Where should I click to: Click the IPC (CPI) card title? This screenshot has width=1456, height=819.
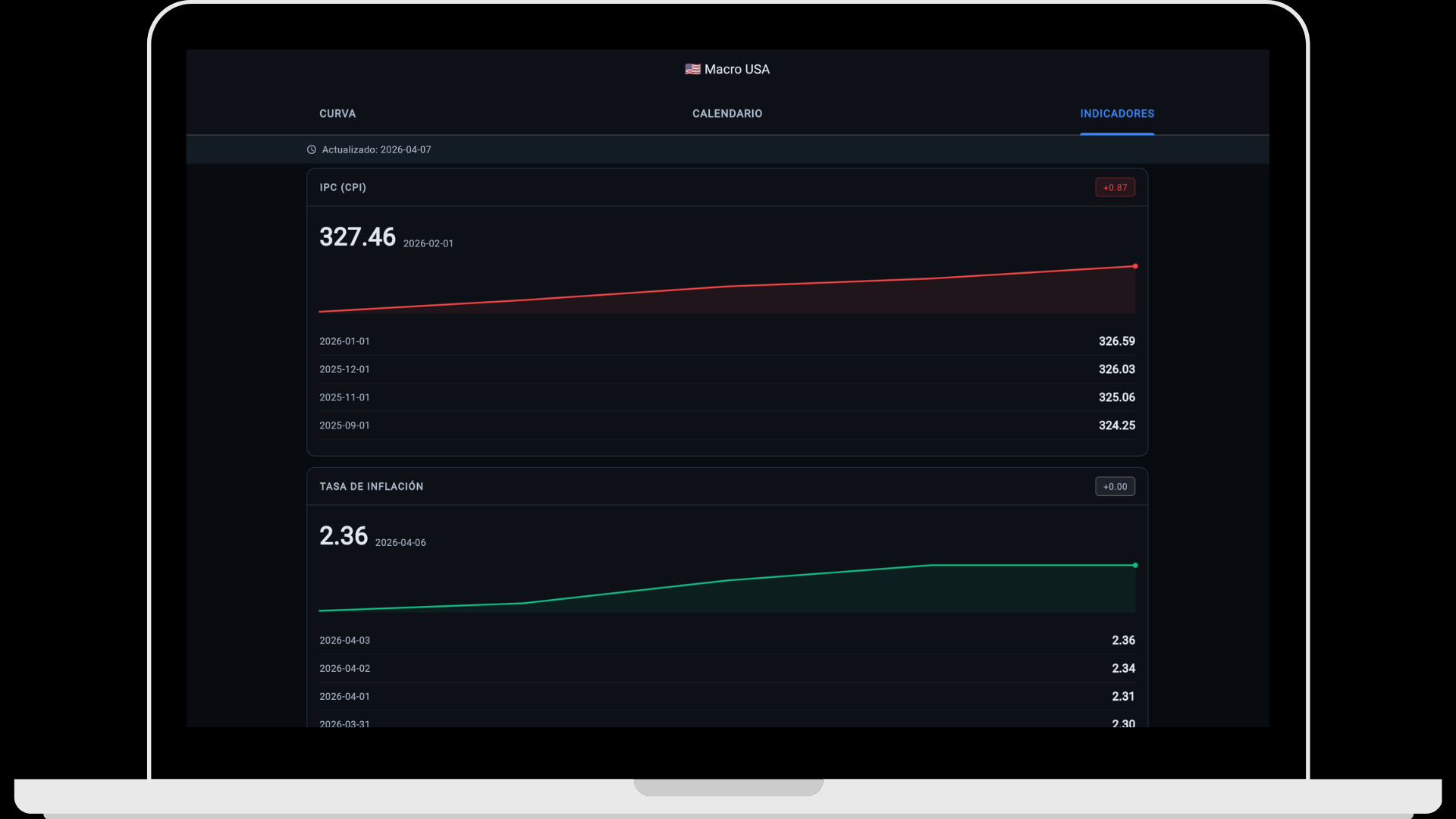[343, 187]
